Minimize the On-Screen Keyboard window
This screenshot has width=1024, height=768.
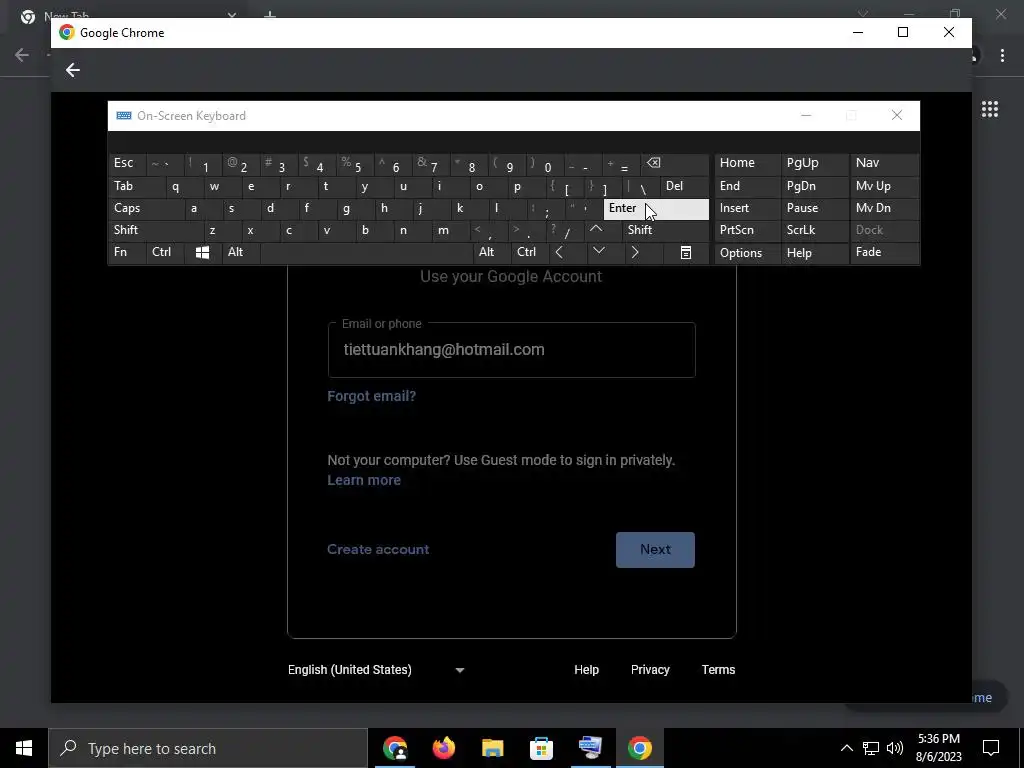(x=806, y=116)
